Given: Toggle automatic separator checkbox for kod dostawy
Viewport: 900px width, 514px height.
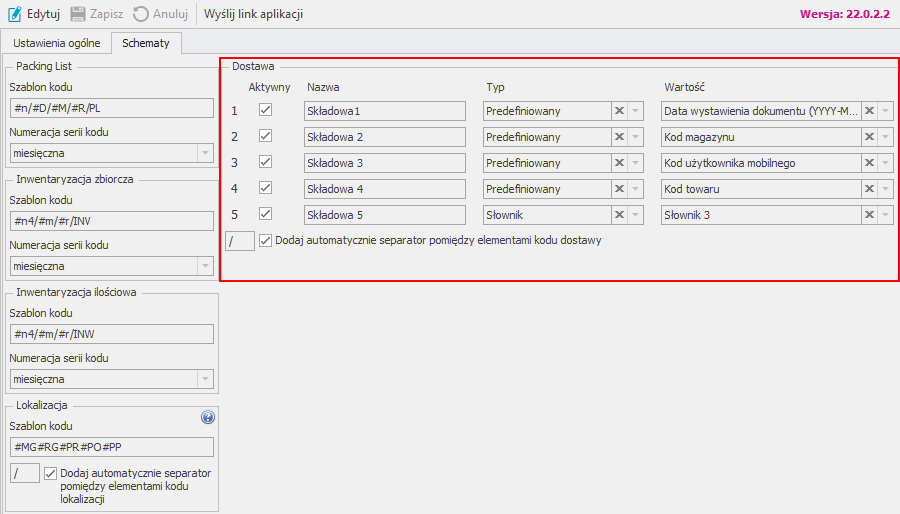Looking at the screenshot, I should click(266, 240).
